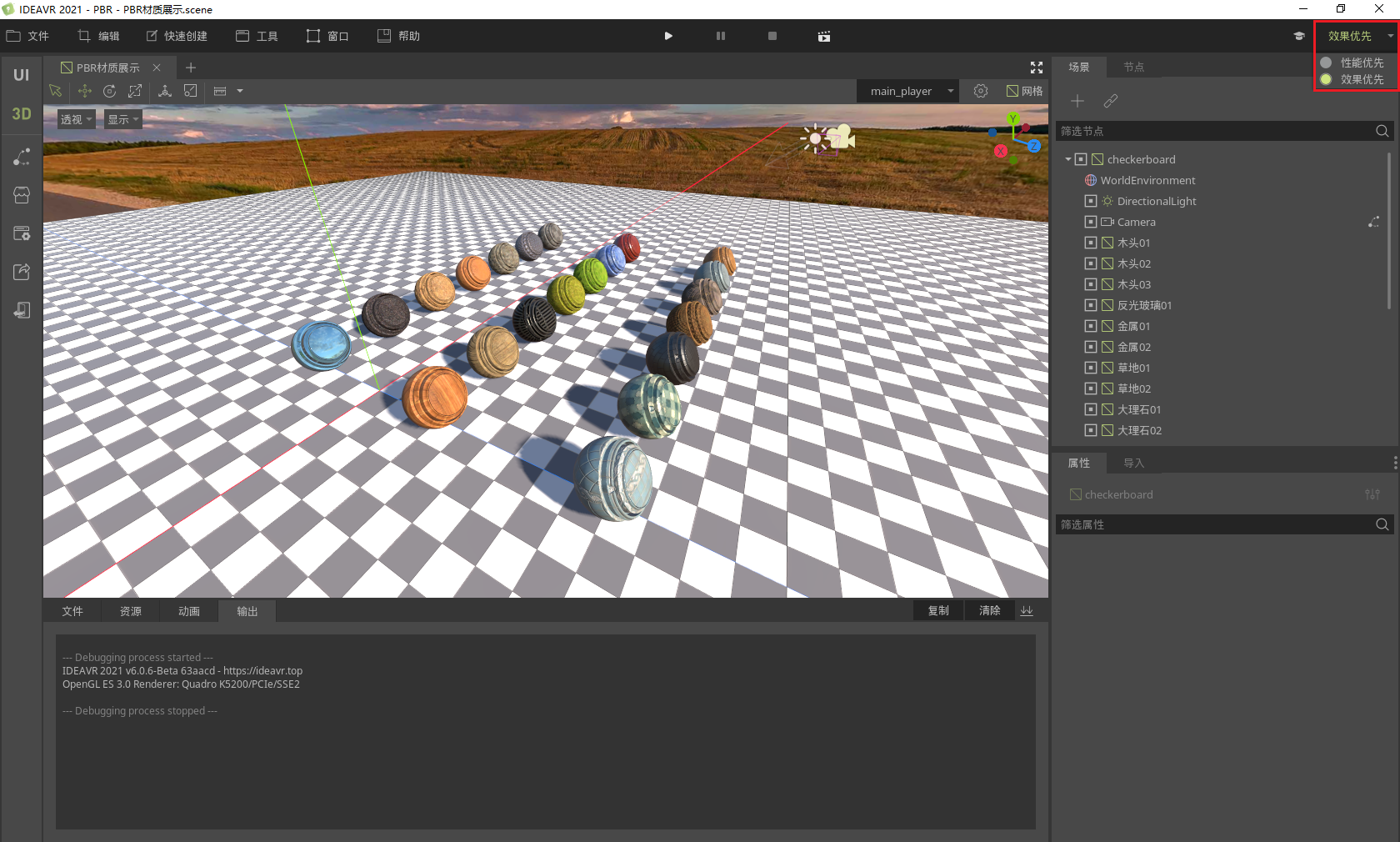Toggle visibility of checkerboard node
This screenshot has width=1400, height=842.
coord(1081,159)
